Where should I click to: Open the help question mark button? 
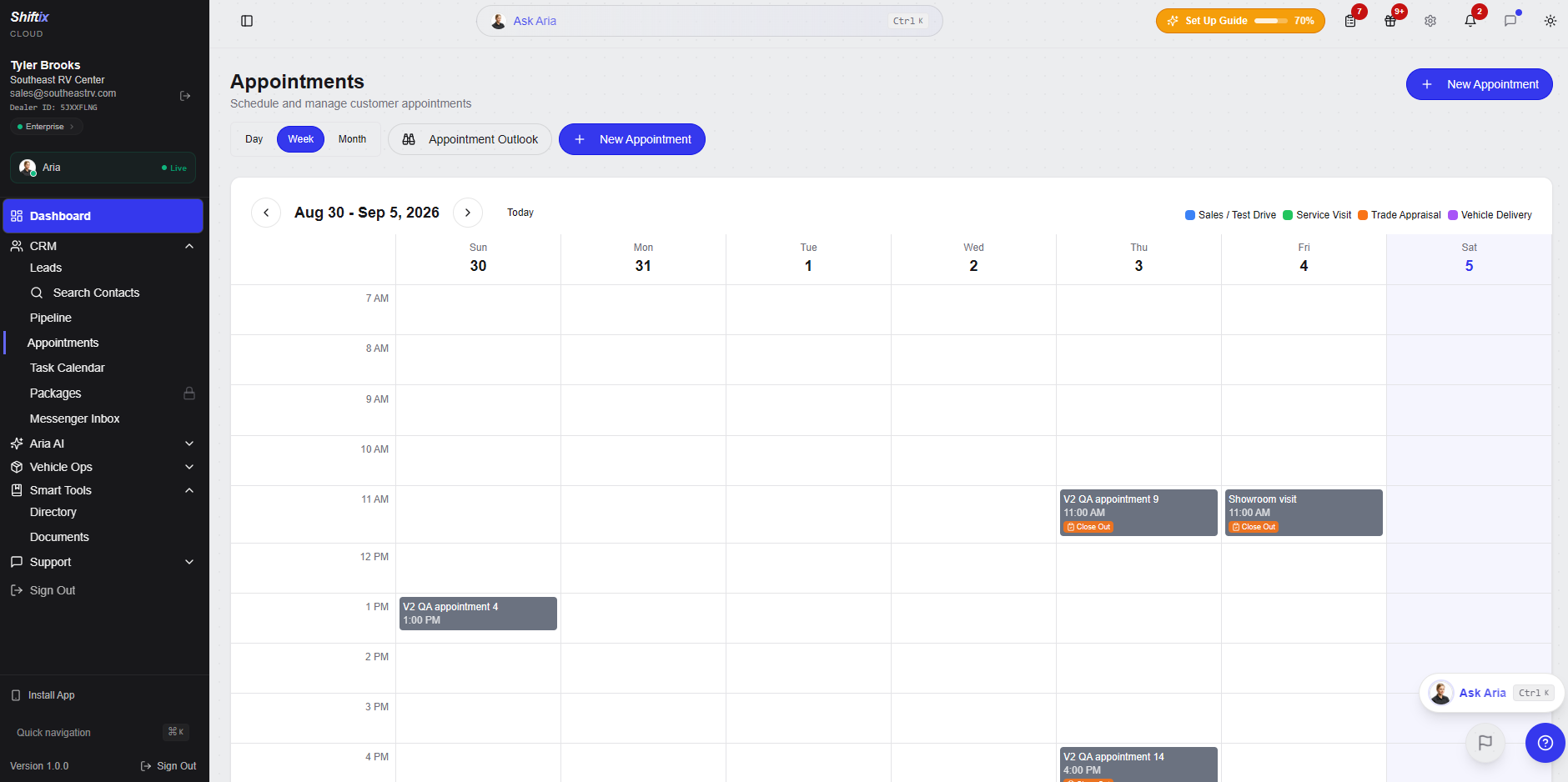[x=1545, y=743]
